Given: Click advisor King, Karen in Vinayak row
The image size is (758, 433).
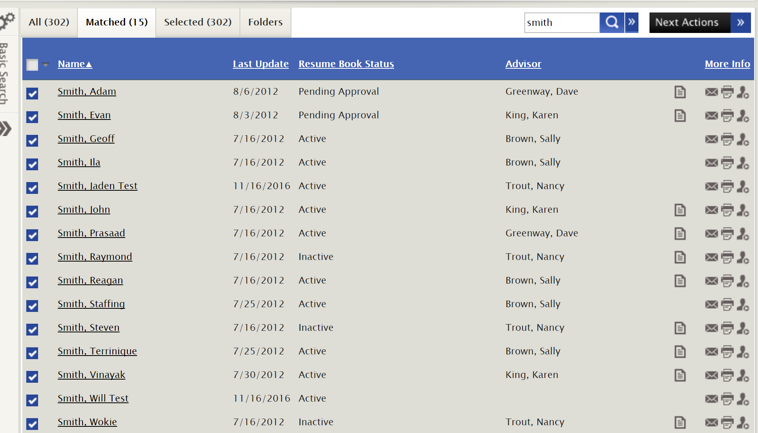Looking at the screenshot, I should coord(532,375).
